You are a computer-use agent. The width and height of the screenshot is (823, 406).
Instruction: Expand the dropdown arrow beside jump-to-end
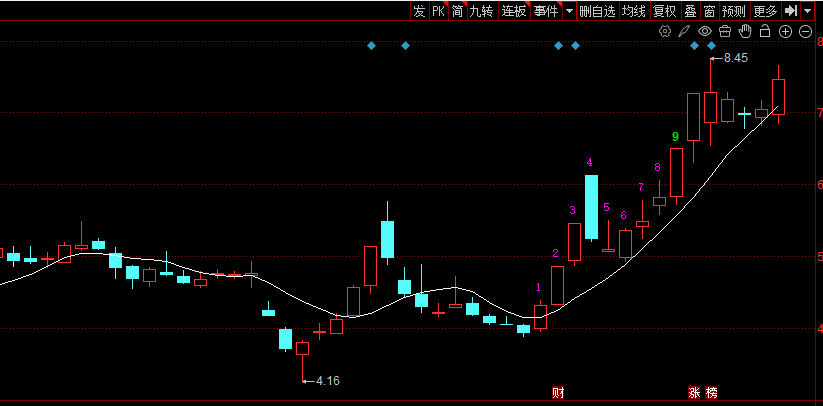807,11
